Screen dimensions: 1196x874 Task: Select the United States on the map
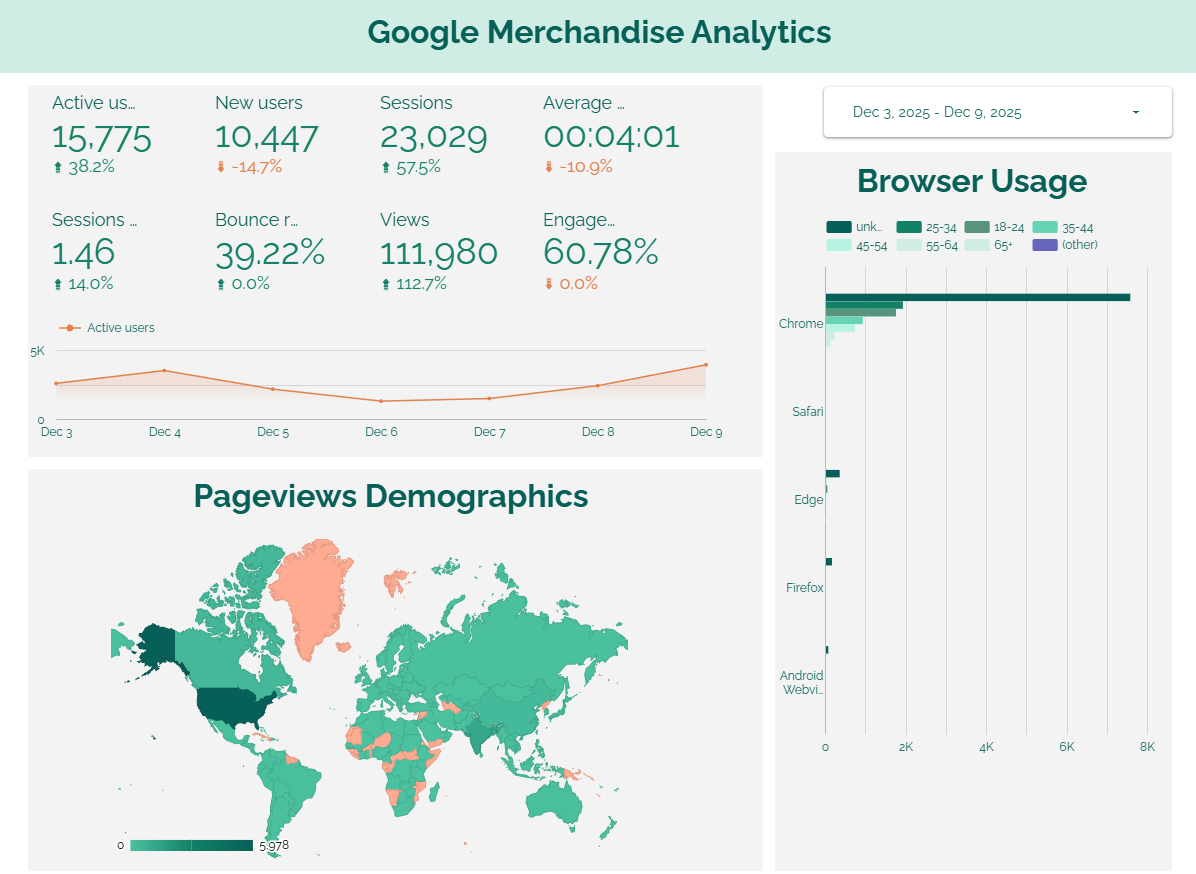click(233, 705)
